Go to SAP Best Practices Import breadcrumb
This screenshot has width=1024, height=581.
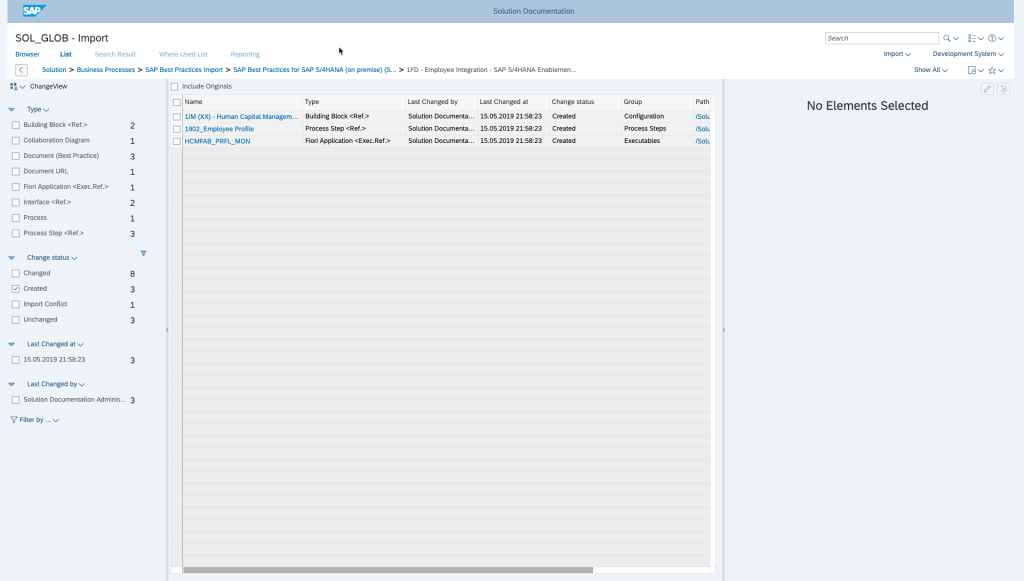click(184, 70)
